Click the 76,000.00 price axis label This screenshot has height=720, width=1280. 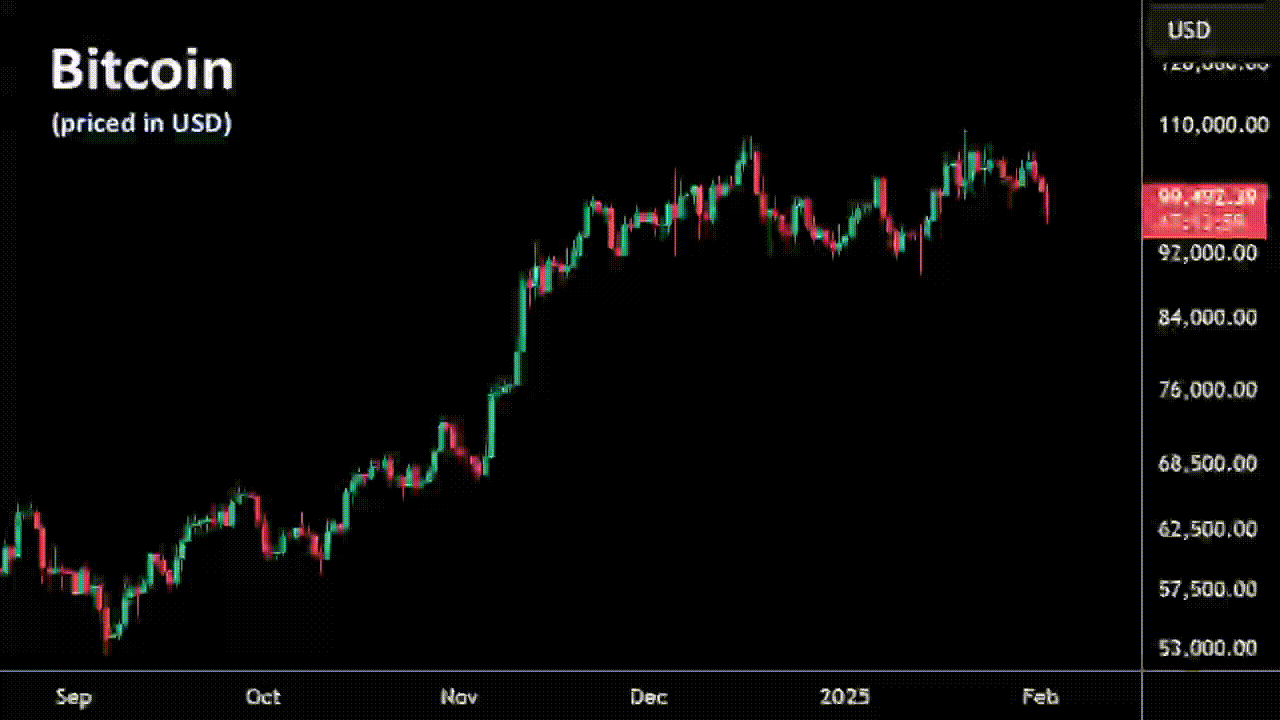point(1207,390)
